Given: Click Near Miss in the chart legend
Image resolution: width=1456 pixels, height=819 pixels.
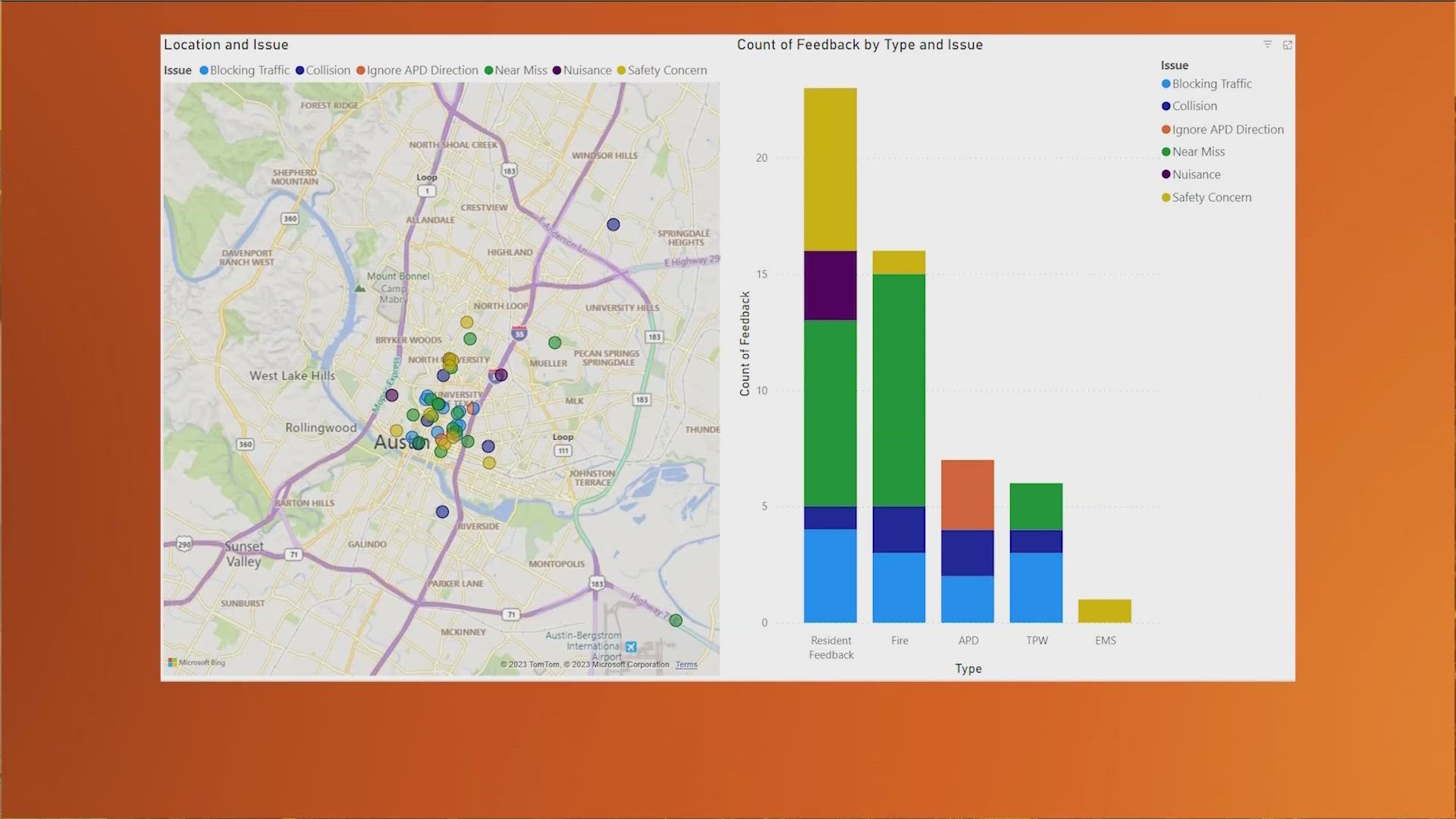Looking at the screenshot, I should [x=1193, y=152].
